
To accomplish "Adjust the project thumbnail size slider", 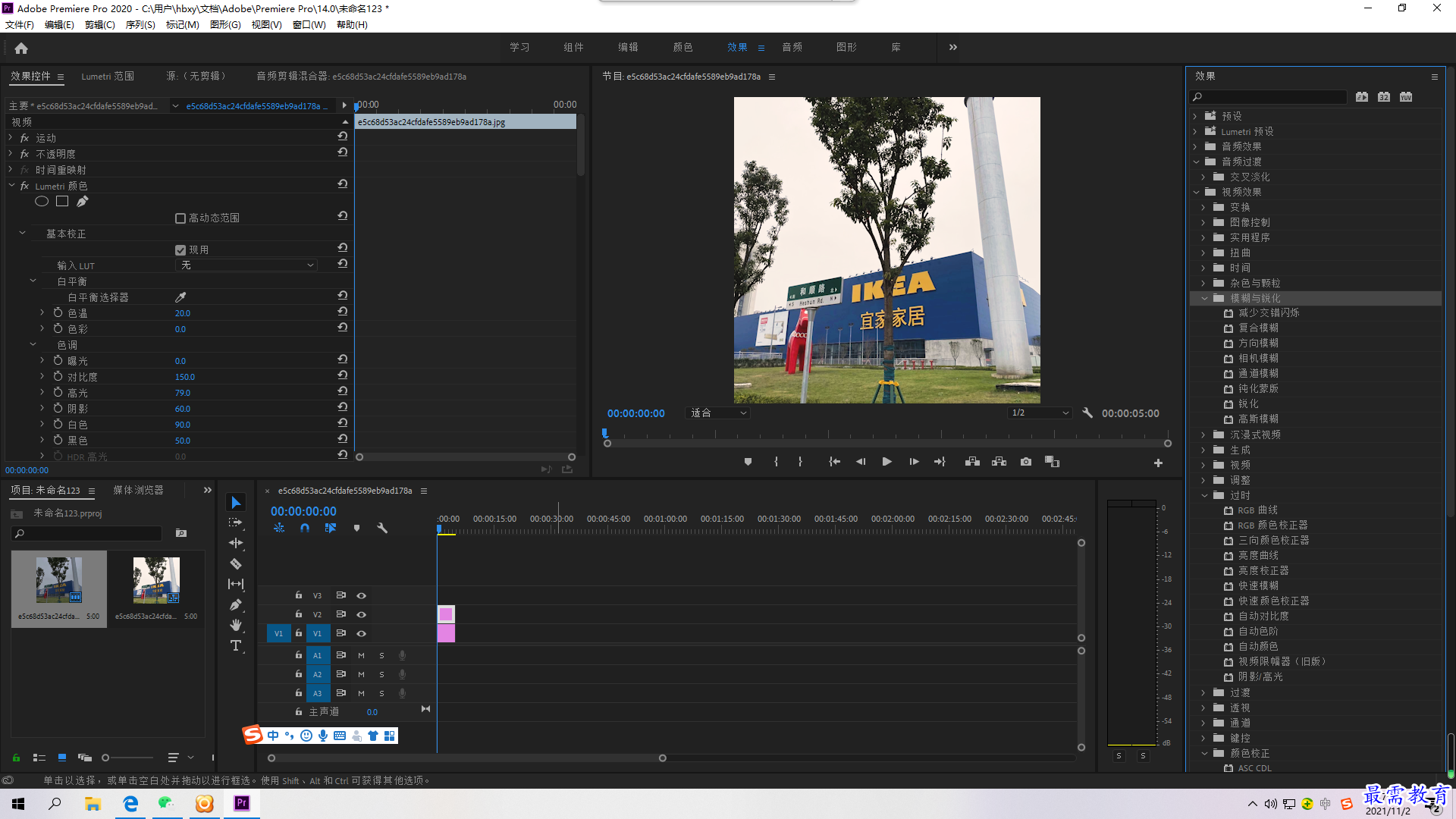I will [x=127, y=758].
